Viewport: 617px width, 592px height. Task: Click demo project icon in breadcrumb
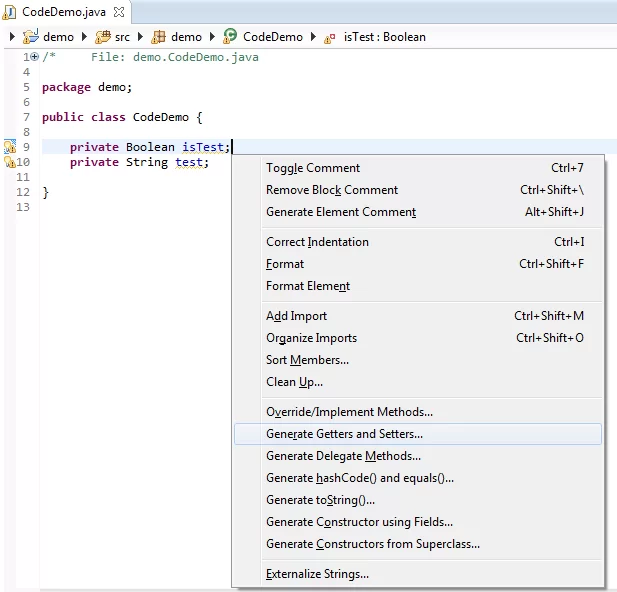pyautogui.click(x=31, y=36)
